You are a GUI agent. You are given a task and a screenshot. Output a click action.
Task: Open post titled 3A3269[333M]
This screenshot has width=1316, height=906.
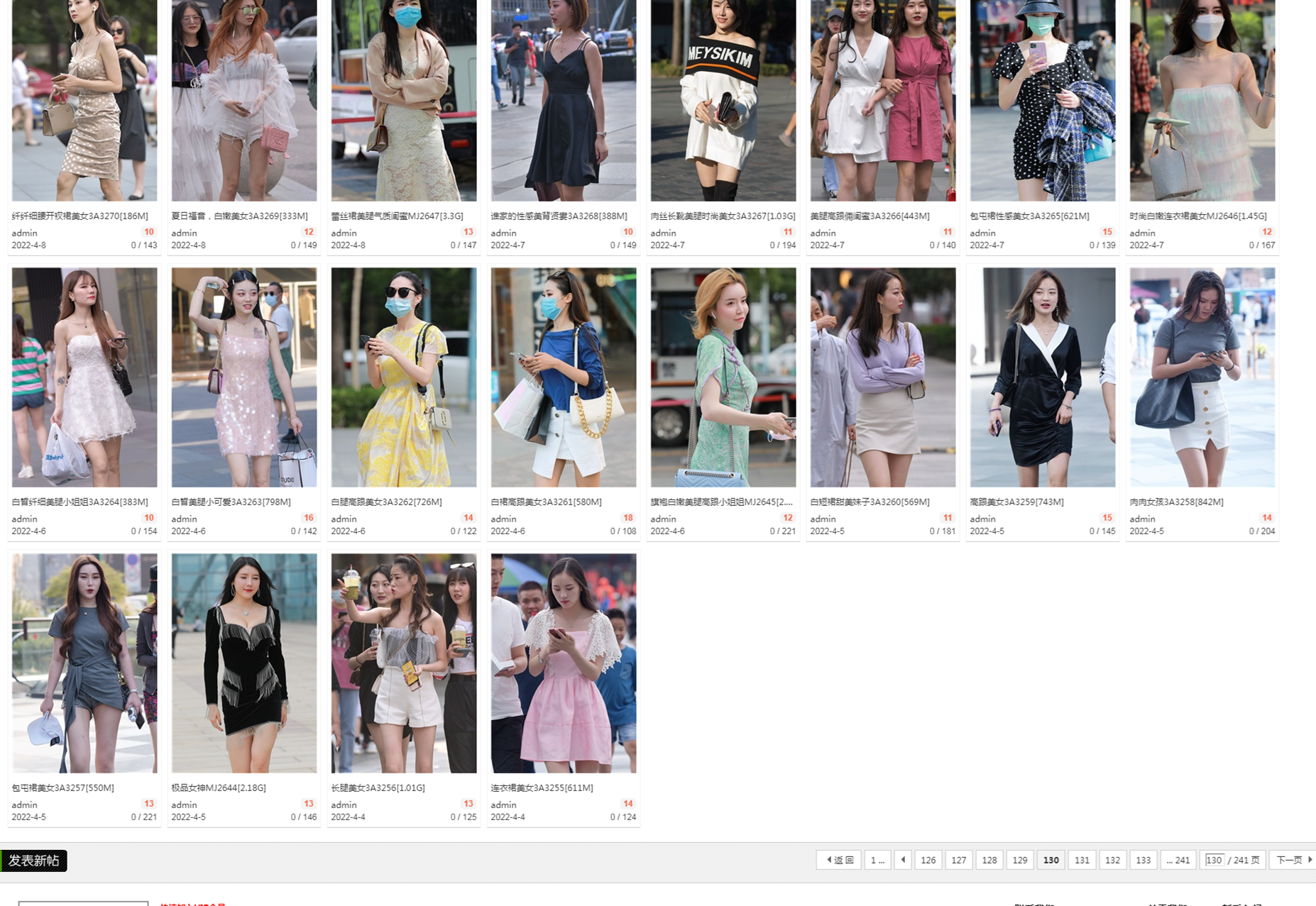(240, 216)
